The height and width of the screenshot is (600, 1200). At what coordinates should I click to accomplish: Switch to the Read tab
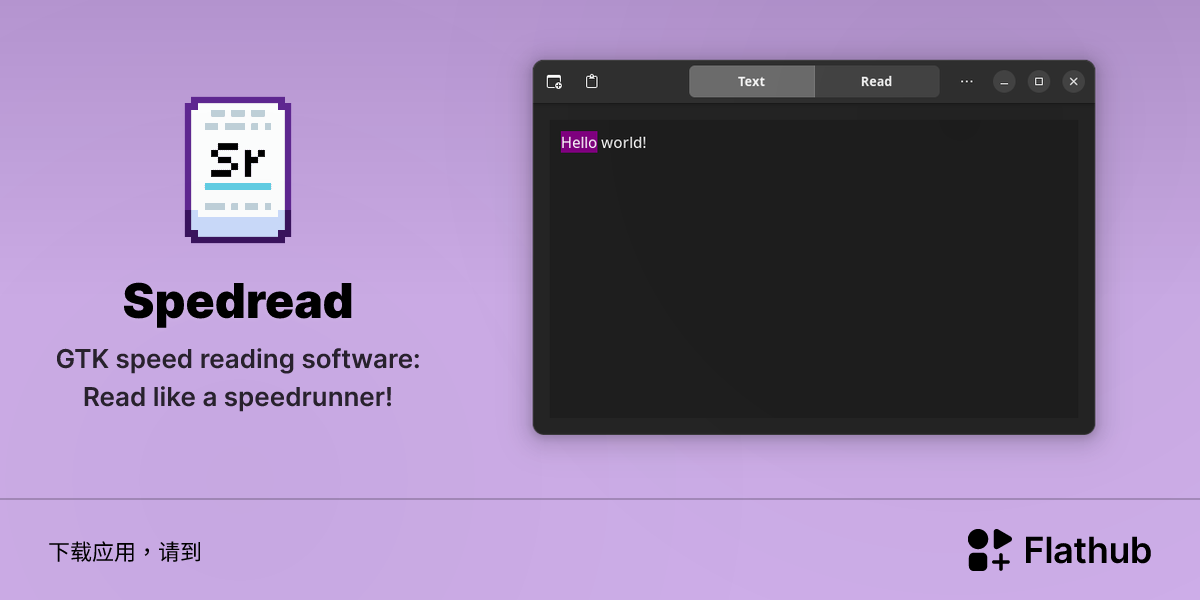[x=877, y=81]
